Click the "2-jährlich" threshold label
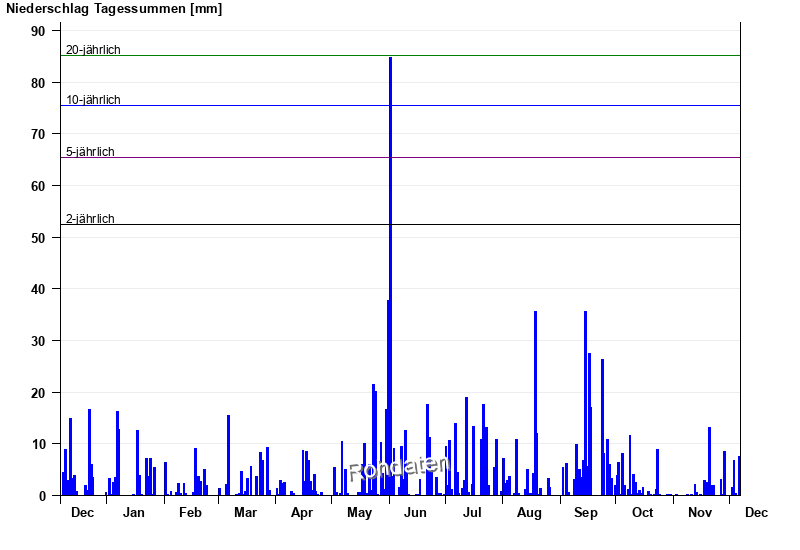Viewport: 800px width, 550px height. [x=90, y=219]
